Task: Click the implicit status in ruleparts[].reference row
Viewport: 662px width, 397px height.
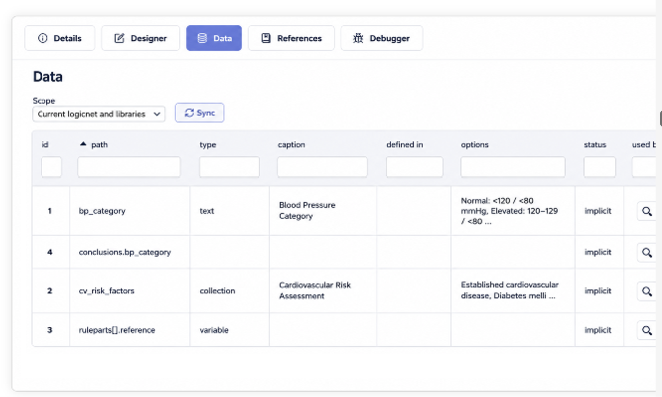Action: pos(598,330)
